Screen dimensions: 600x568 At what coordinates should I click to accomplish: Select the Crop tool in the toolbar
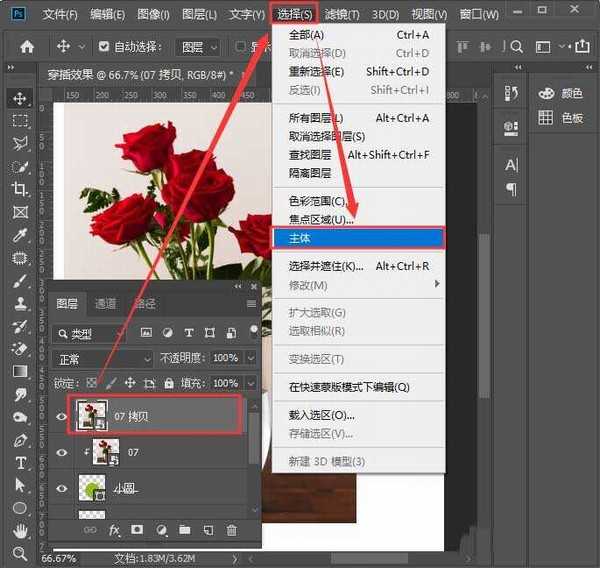coord(19,189)
